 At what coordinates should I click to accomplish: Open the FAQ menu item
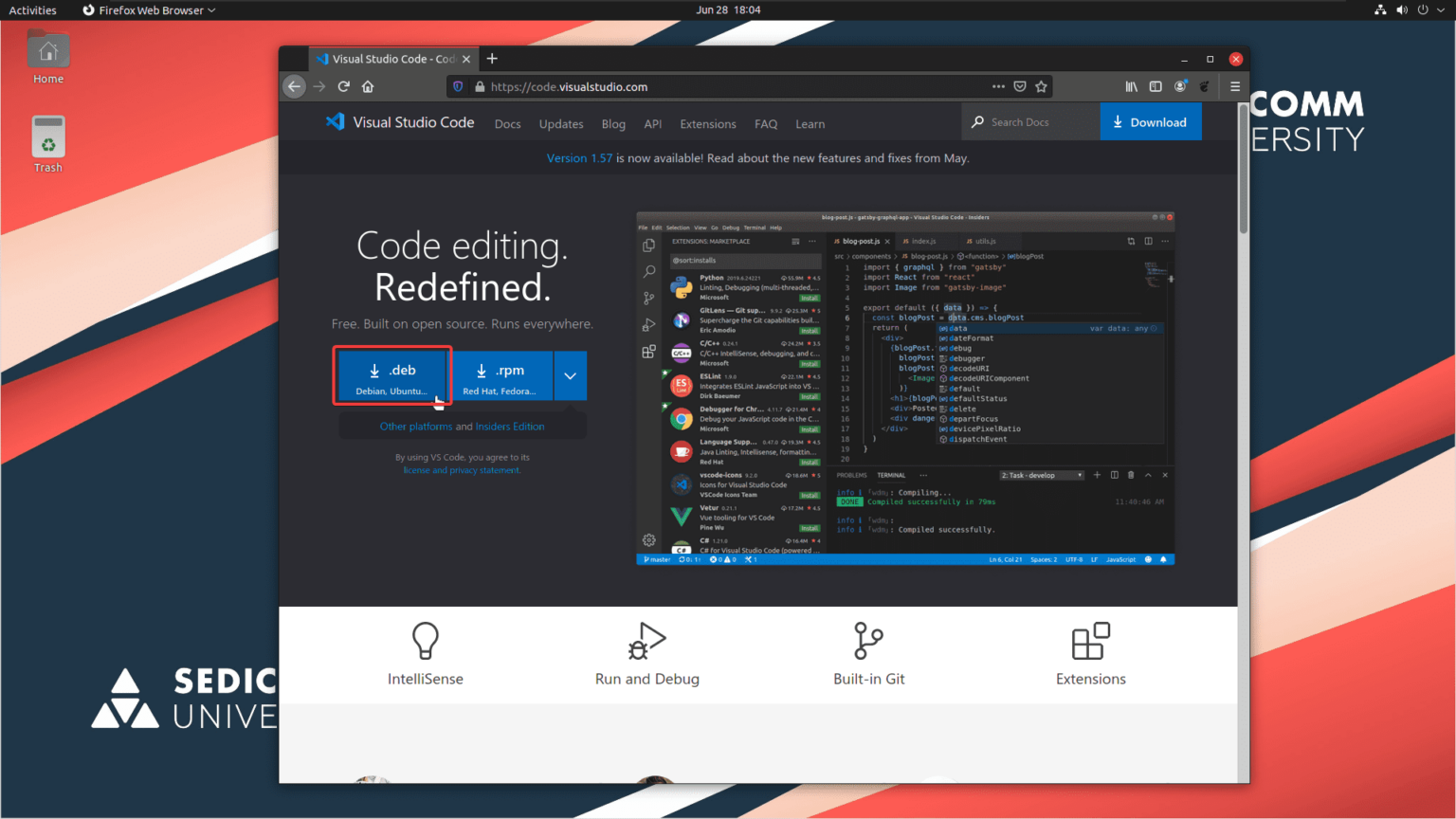[766, 124]
